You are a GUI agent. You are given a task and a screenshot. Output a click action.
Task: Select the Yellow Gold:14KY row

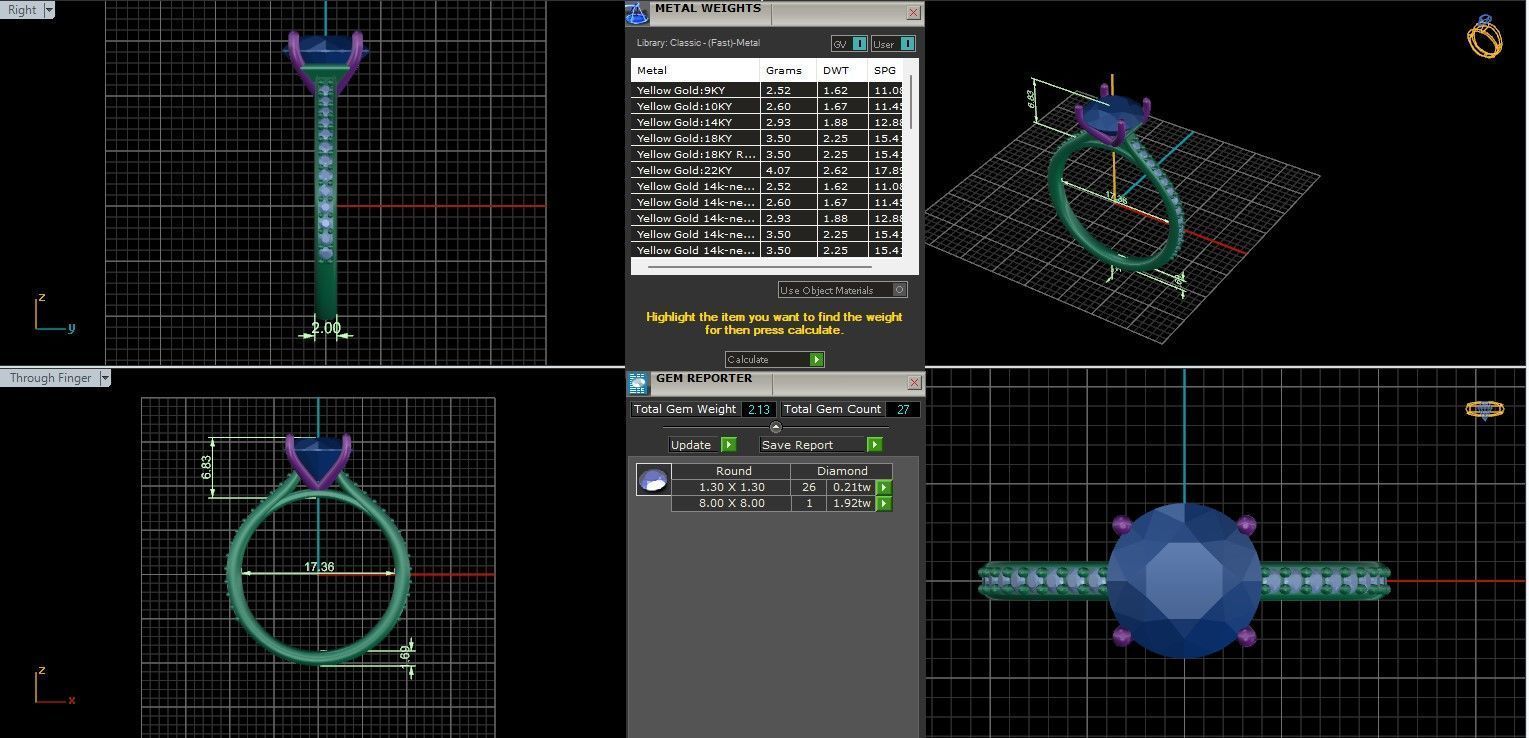tap(767, 123)
